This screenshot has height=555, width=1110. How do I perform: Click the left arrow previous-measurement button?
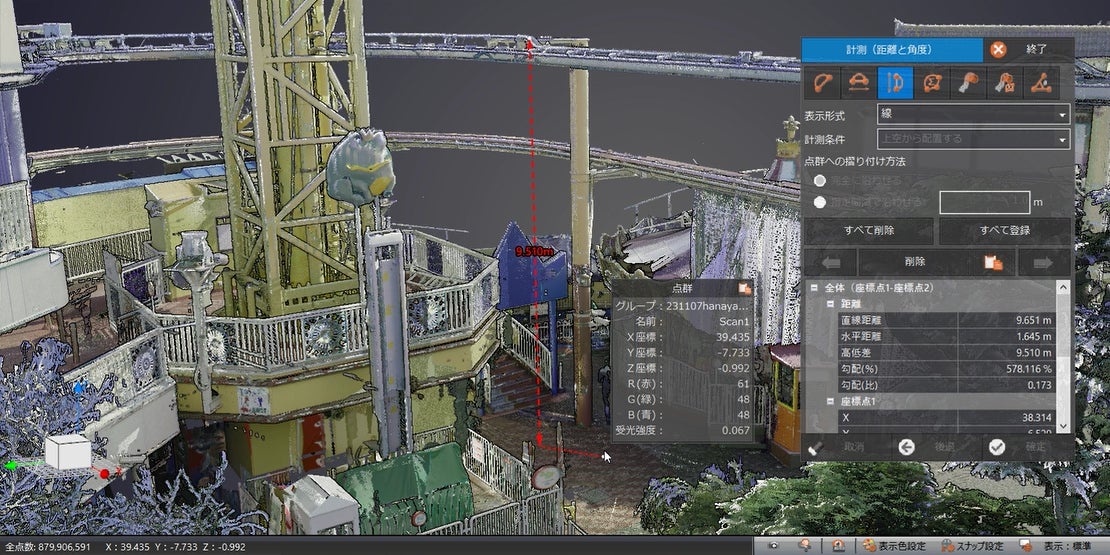pos(830,262)
